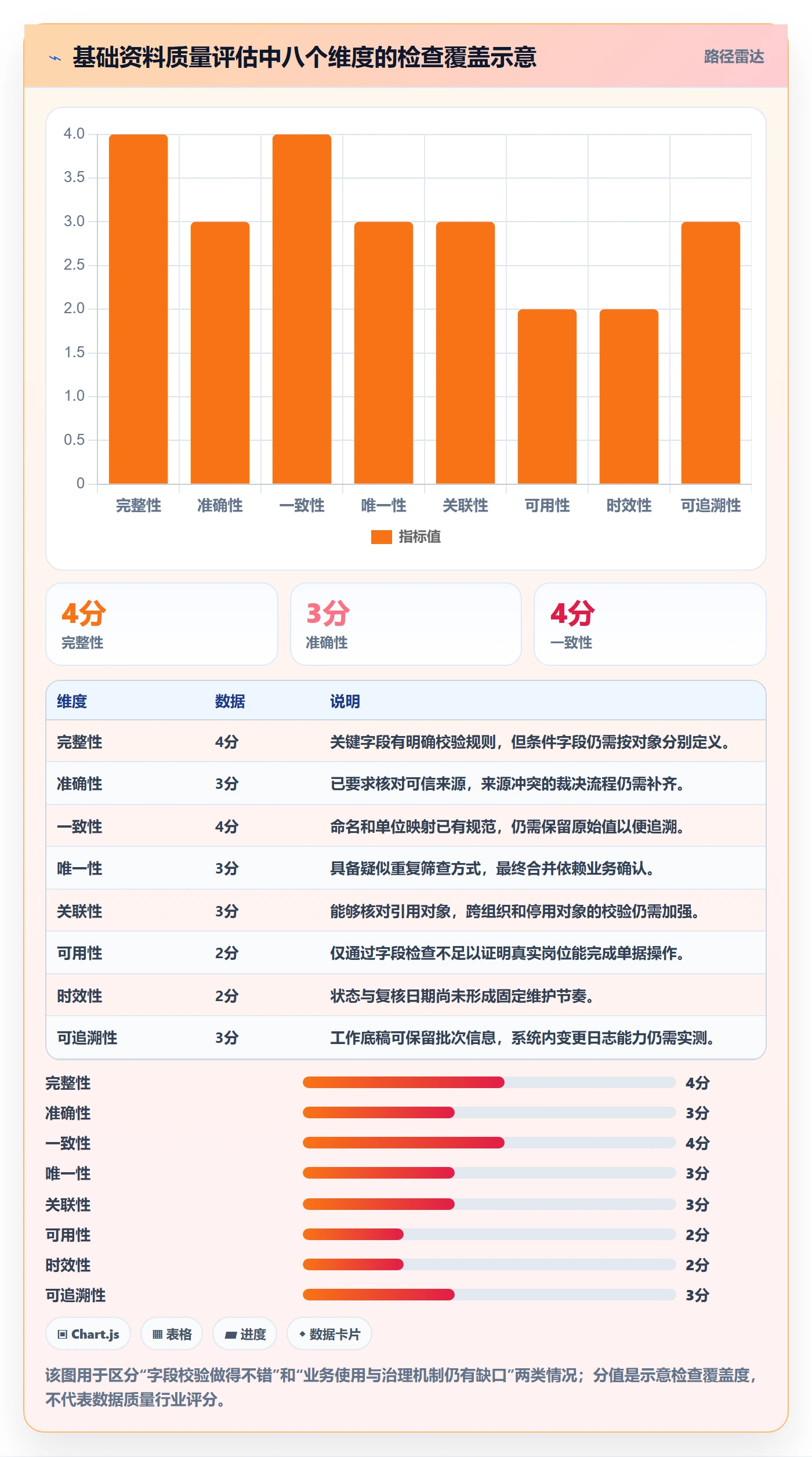
Task: Select the 可用性 table row name cell
Action: (x=79, y=954)
